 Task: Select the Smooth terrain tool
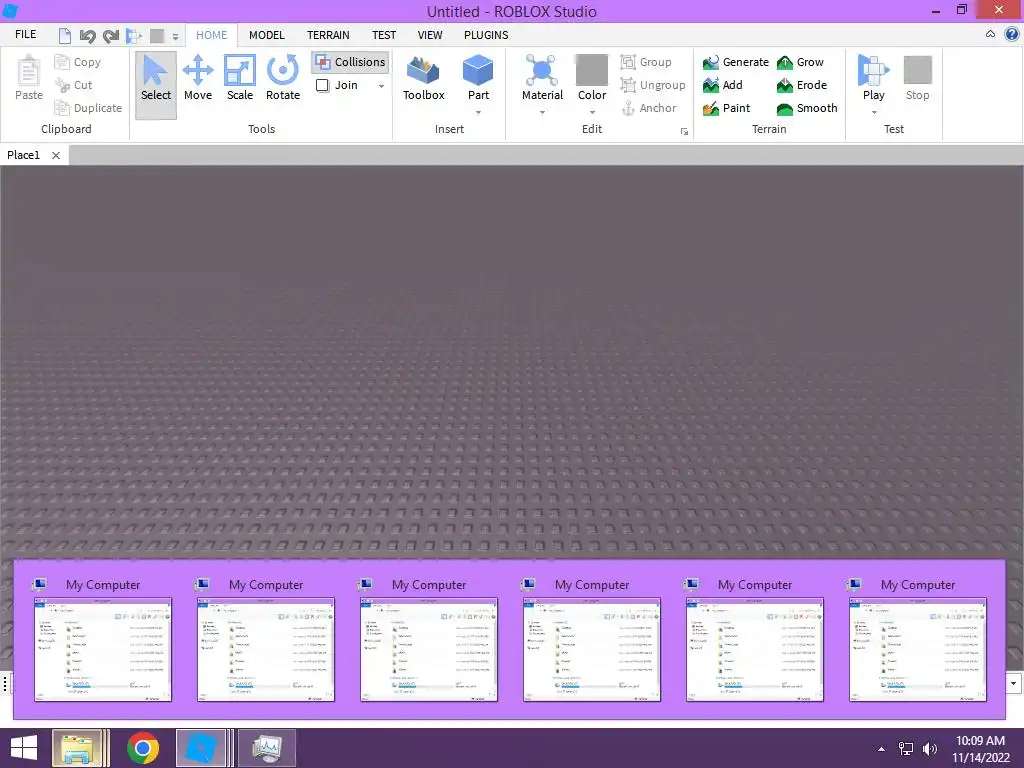point(807,108)
